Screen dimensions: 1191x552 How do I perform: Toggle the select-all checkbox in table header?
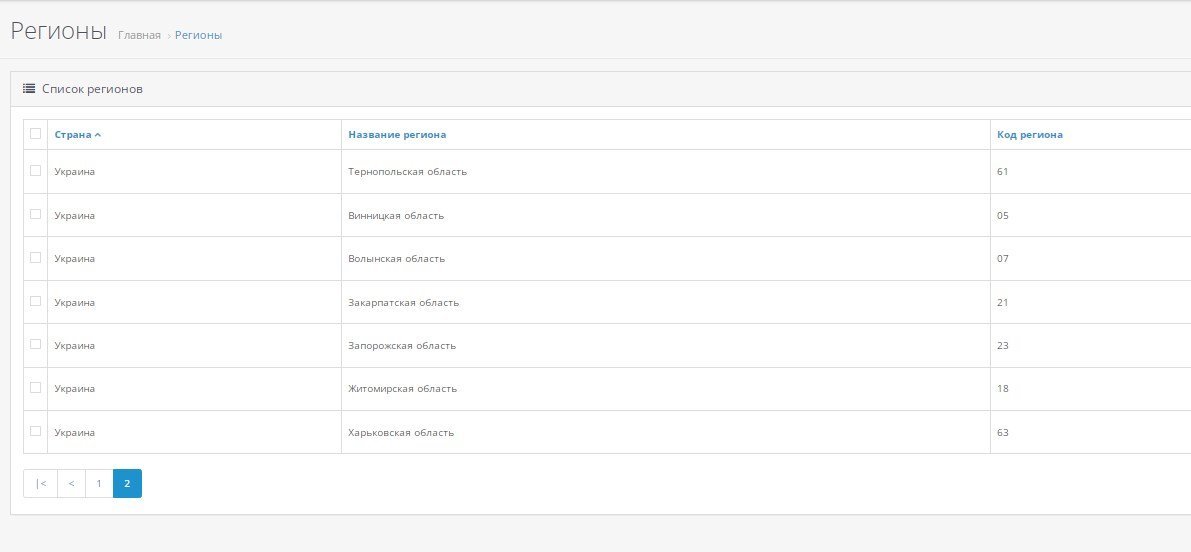point(35,134)
